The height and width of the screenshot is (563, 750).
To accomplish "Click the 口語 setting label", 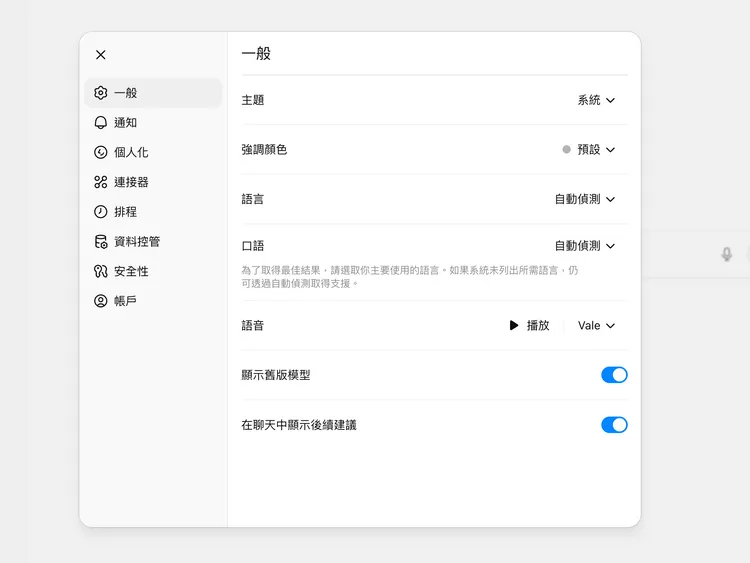I will coord(253,246).
